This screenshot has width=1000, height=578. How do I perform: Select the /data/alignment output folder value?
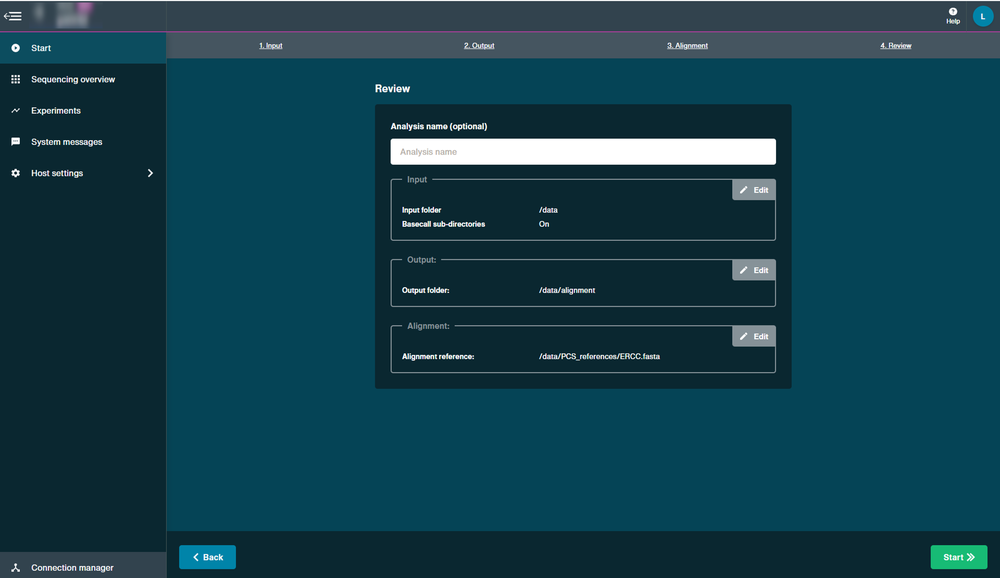tap(567, 290)
